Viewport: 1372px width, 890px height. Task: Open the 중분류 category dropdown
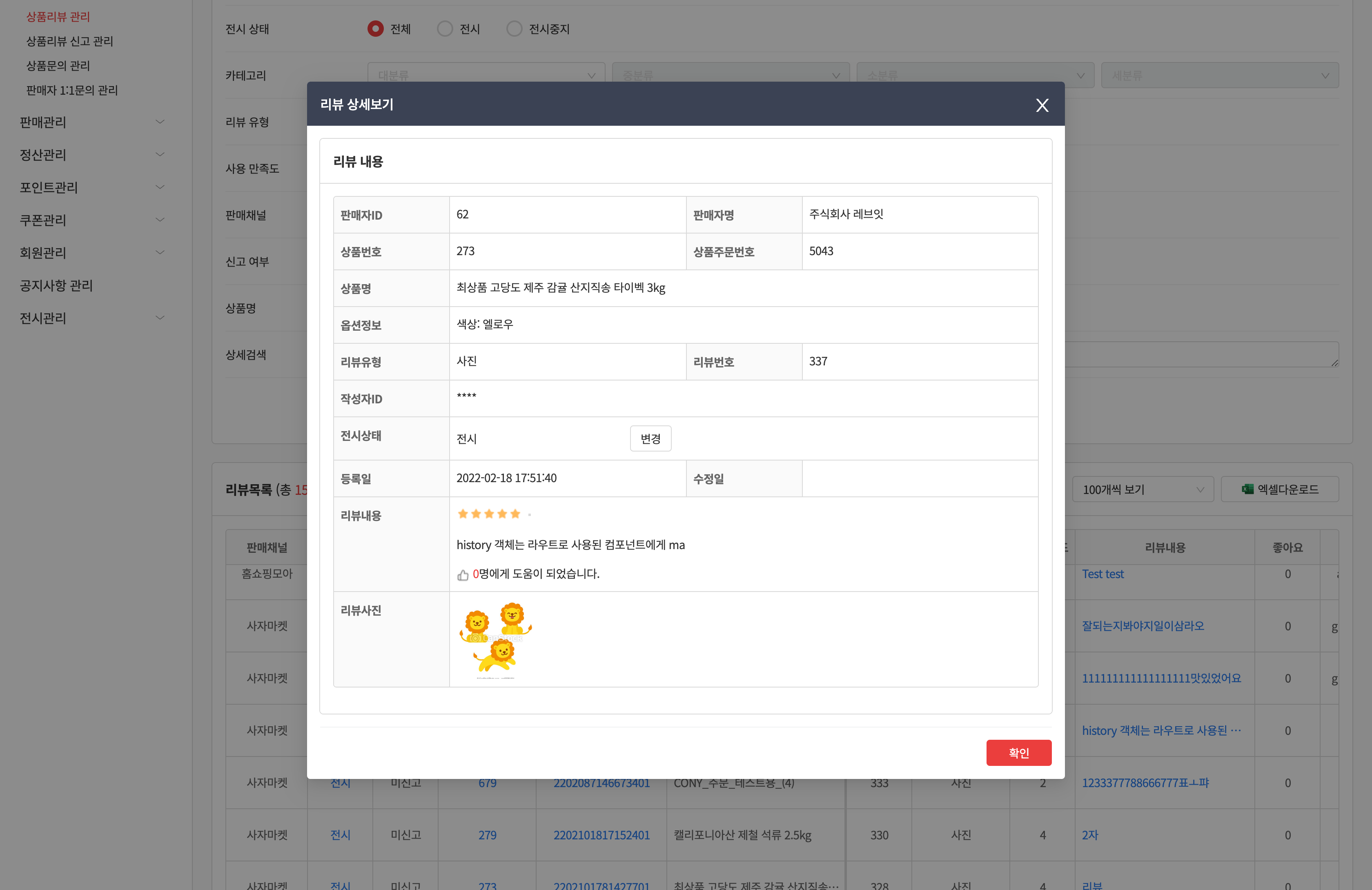click(x=731, y=75)
